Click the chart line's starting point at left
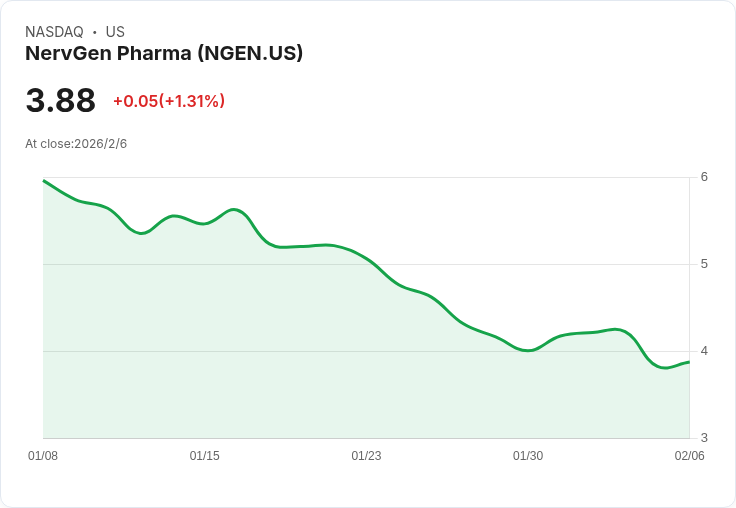This screenshot has width=736, height=508. tap(44, 180)
